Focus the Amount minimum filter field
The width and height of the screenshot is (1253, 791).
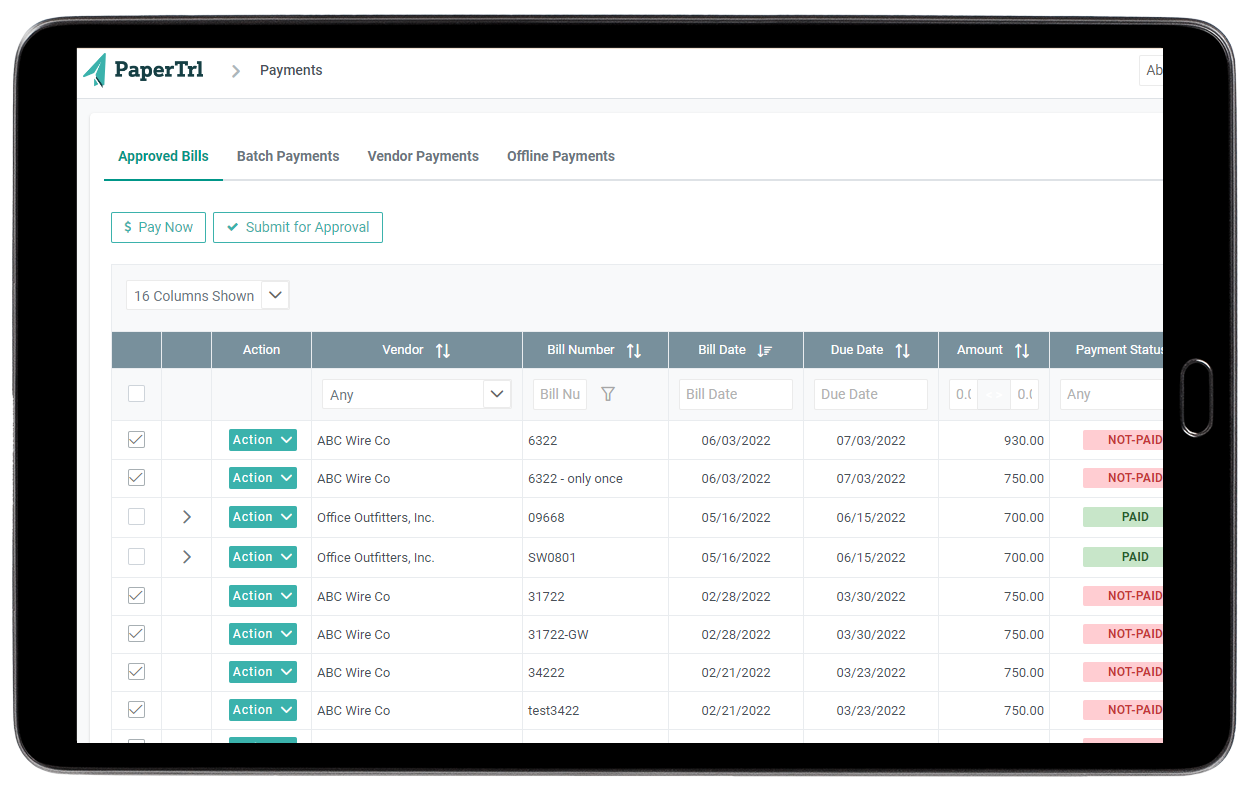963,394
